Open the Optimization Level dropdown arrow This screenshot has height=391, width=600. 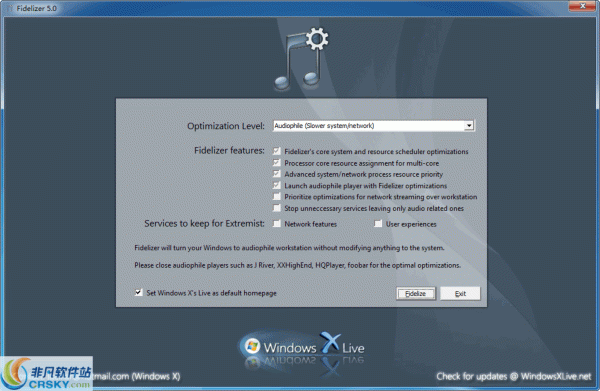coord(469,126)
